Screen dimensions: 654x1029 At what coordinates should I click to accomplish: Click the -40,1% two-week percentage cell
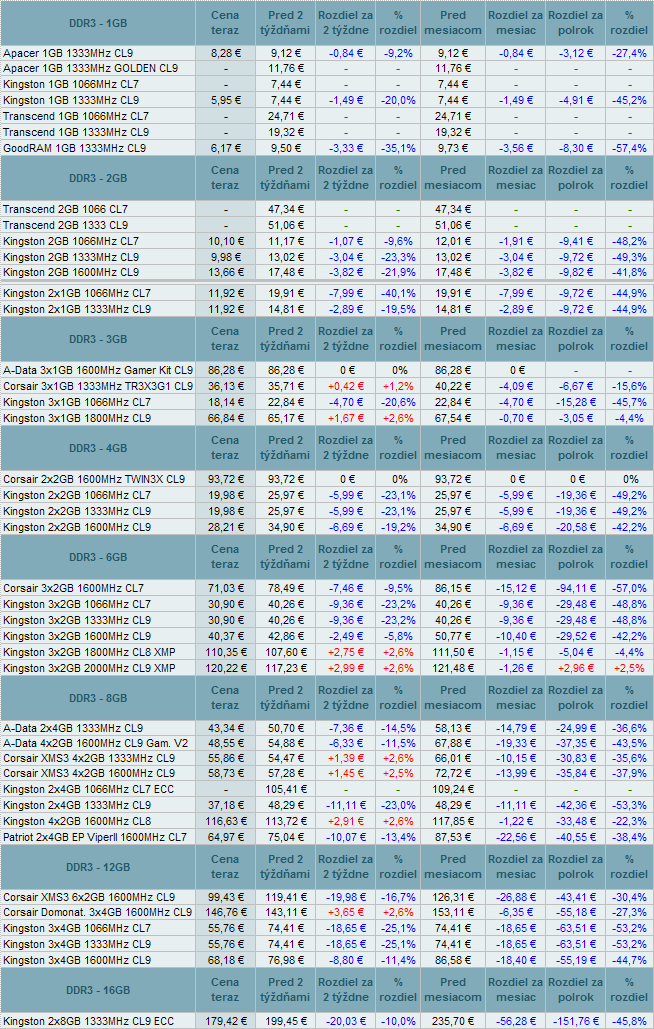pyautogui.click(x=398, y=293)
